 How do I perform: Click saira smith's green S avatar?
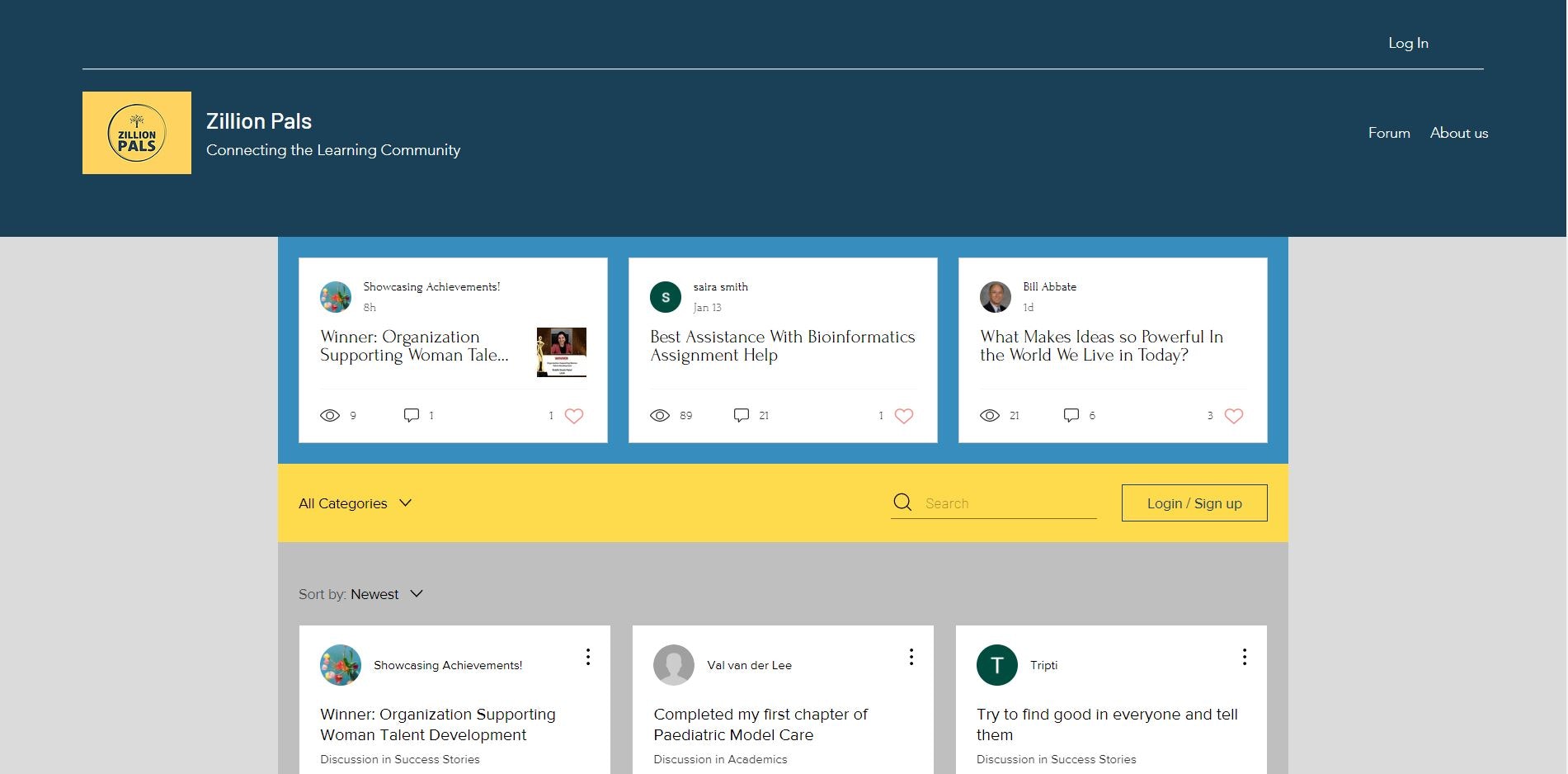666,297
